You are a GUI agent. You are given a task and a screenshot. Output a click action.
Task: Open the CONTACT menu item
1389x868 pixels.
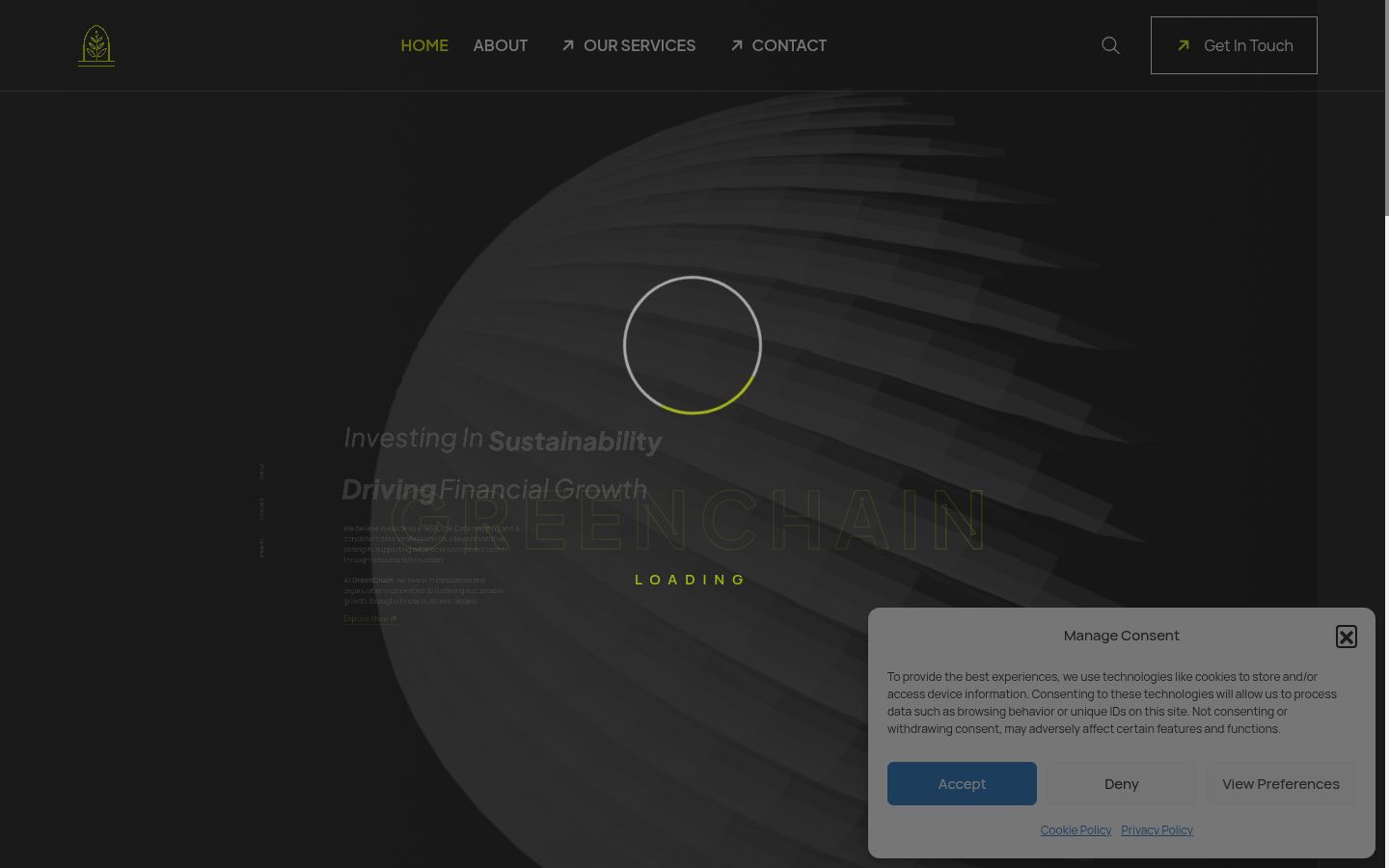tap(778, 45)
